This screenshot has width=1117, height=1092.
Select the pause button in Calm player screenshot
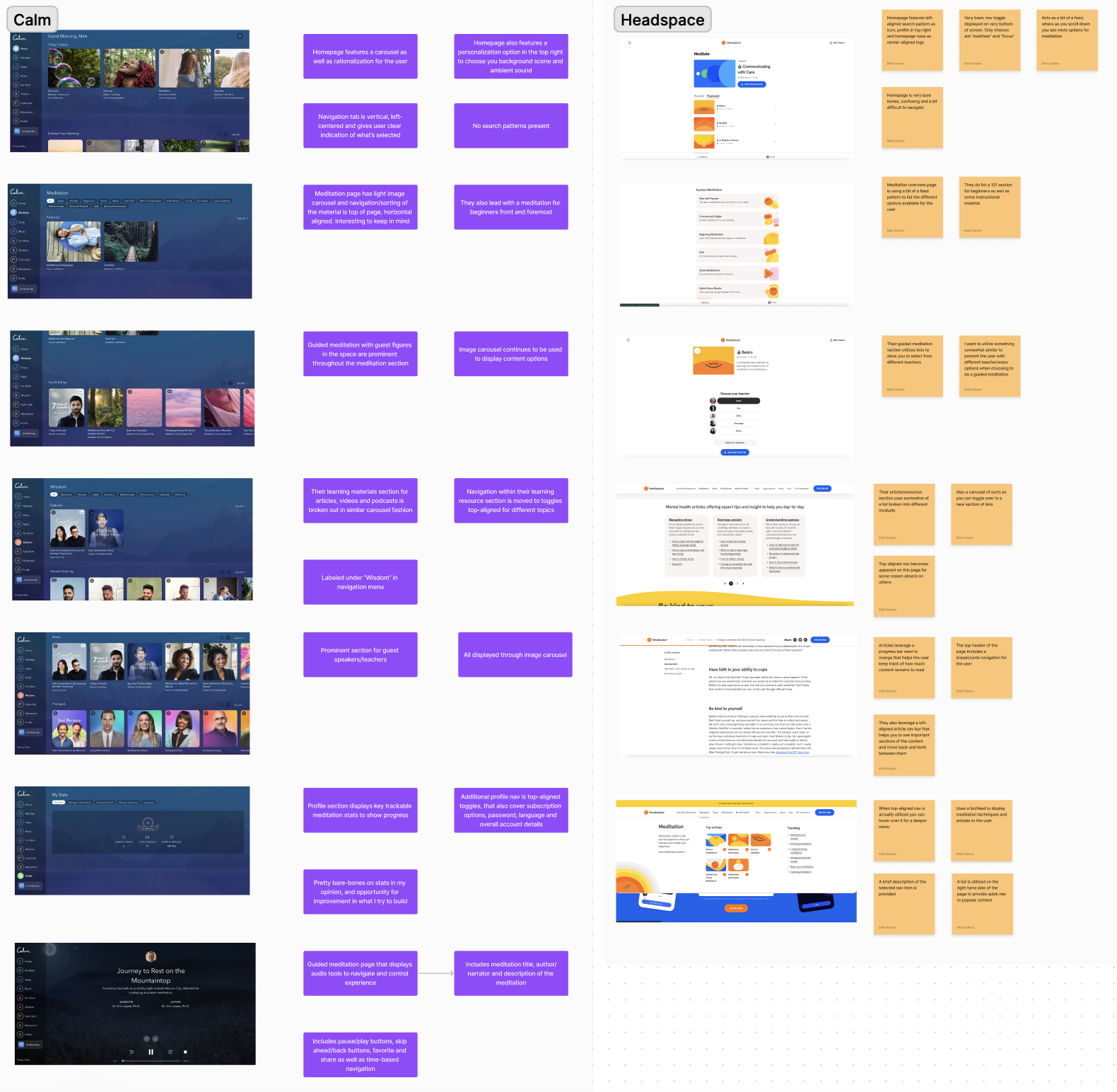(x=151, y=1052)
